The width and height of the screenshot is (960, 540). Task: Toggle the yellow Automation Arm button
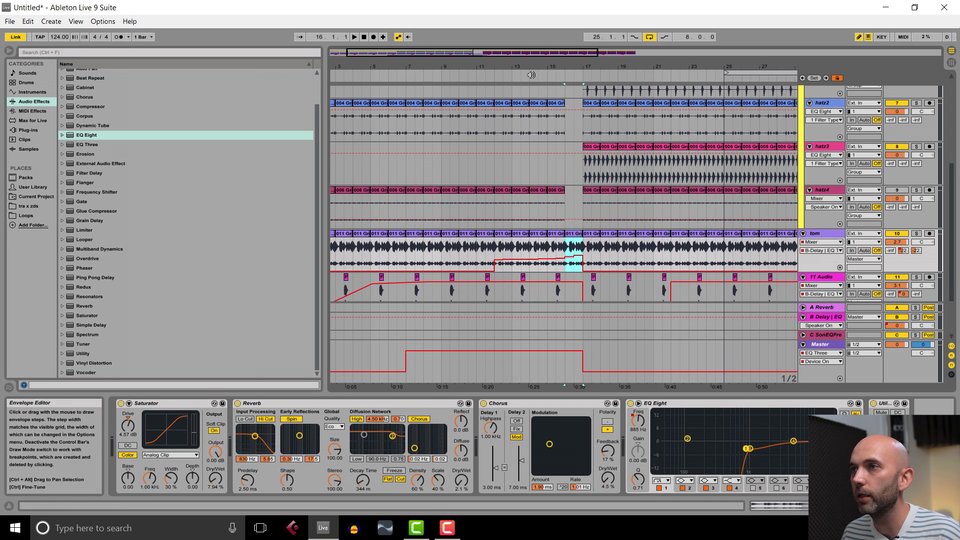pos(398,37)
